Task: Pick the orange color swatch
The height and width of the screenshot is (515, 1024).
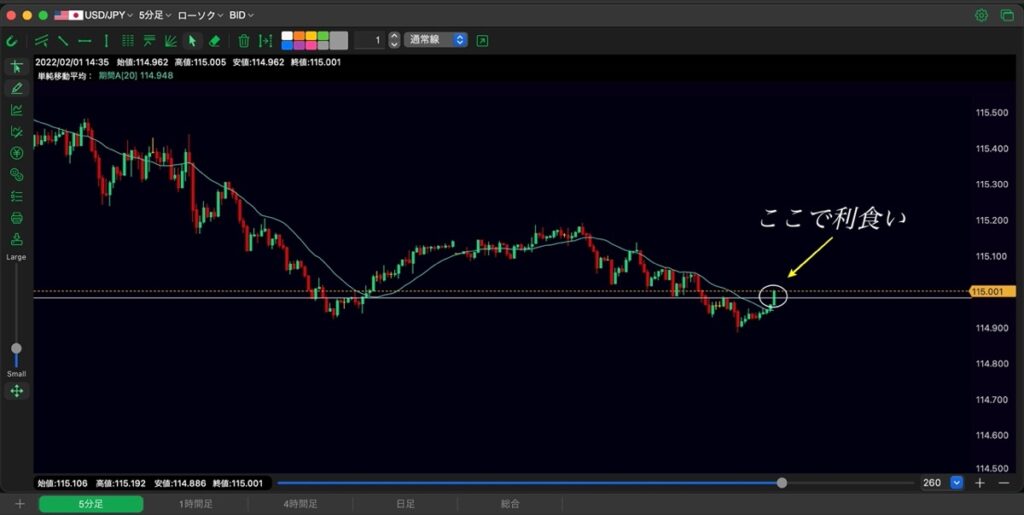Action: [x=298, y=36]
